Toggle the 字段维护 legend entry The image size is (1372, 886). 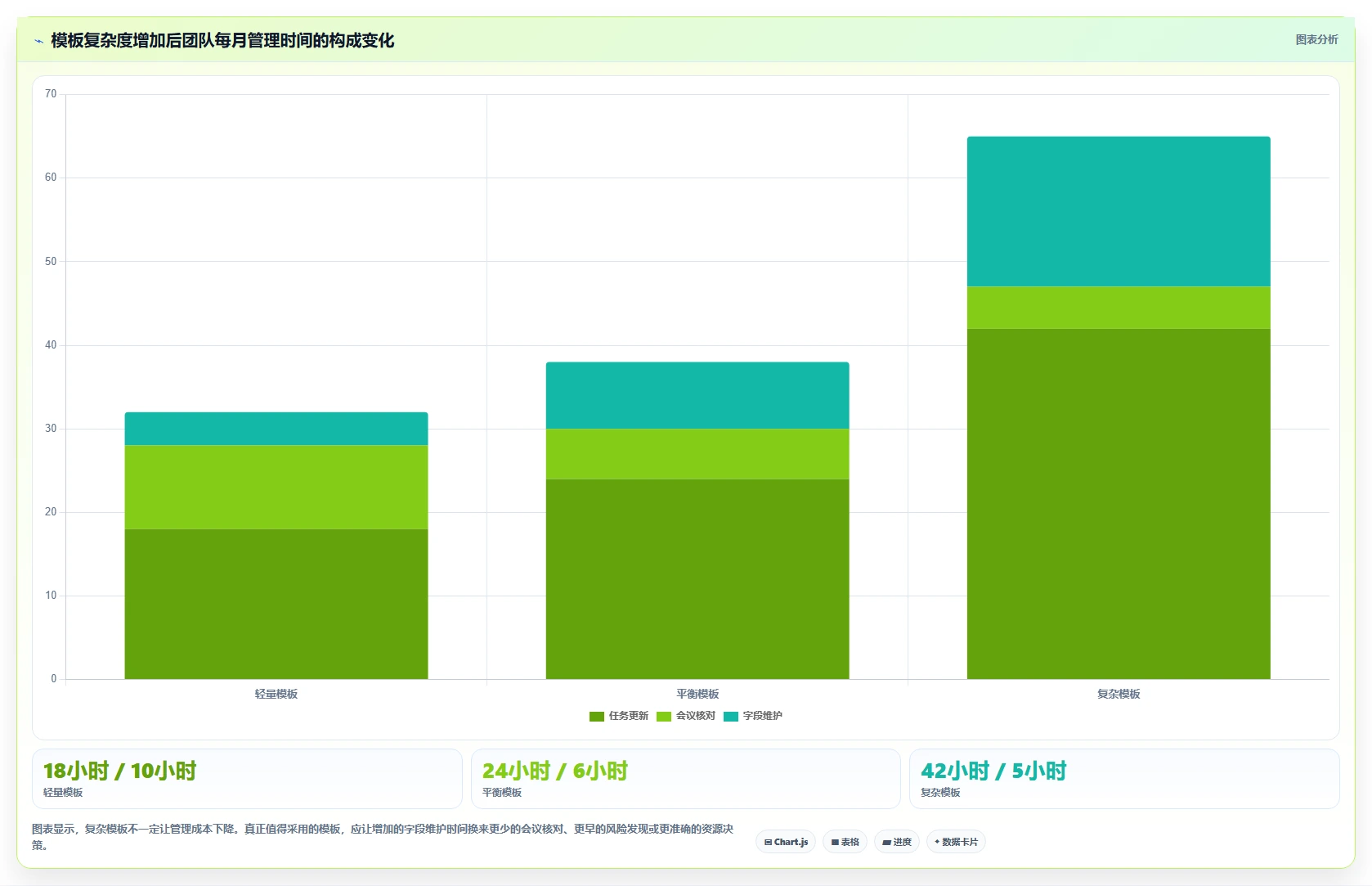753,716
